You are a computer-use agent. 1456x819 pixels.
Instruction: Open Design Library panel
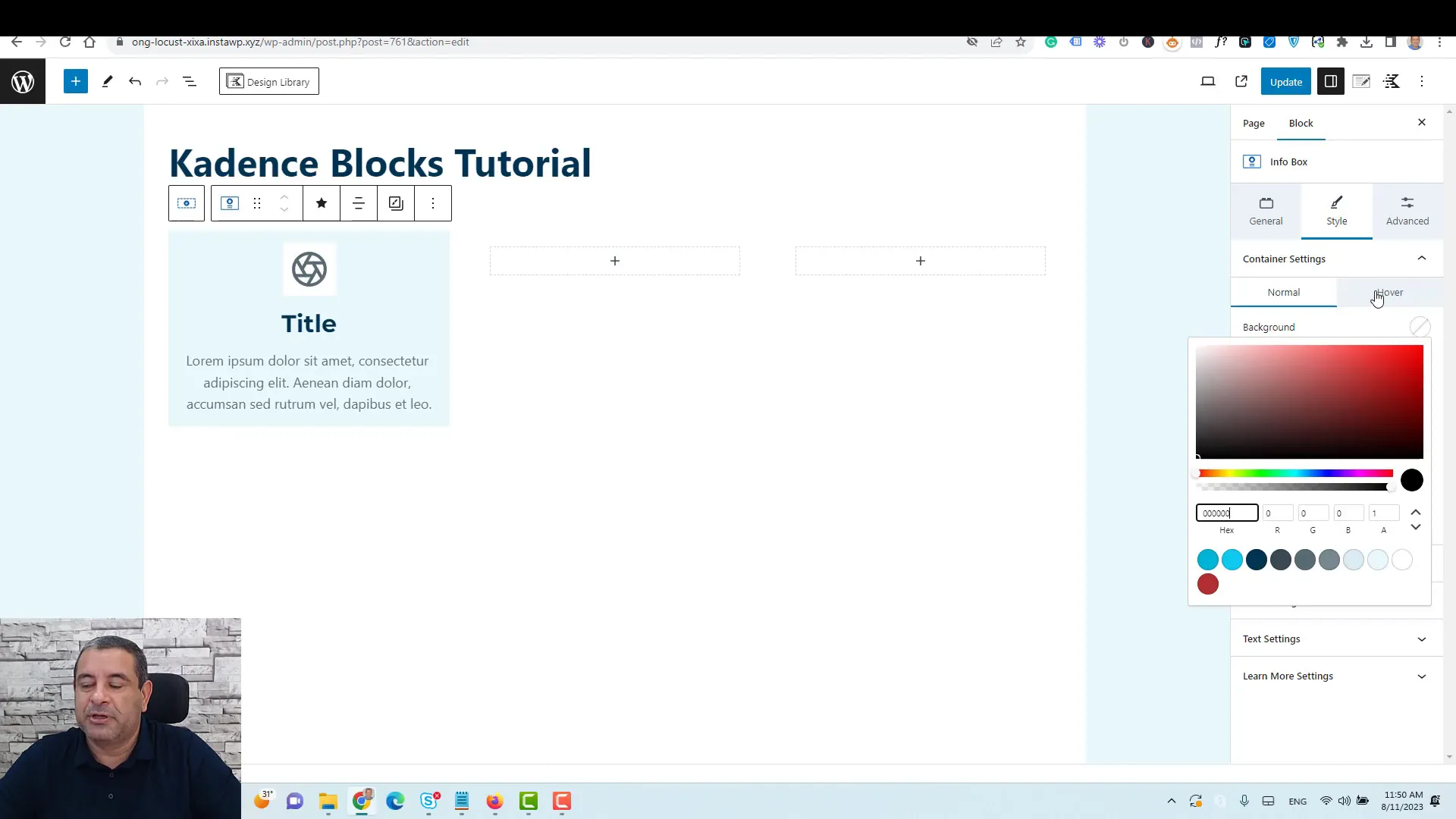click(x=269, y=81)
